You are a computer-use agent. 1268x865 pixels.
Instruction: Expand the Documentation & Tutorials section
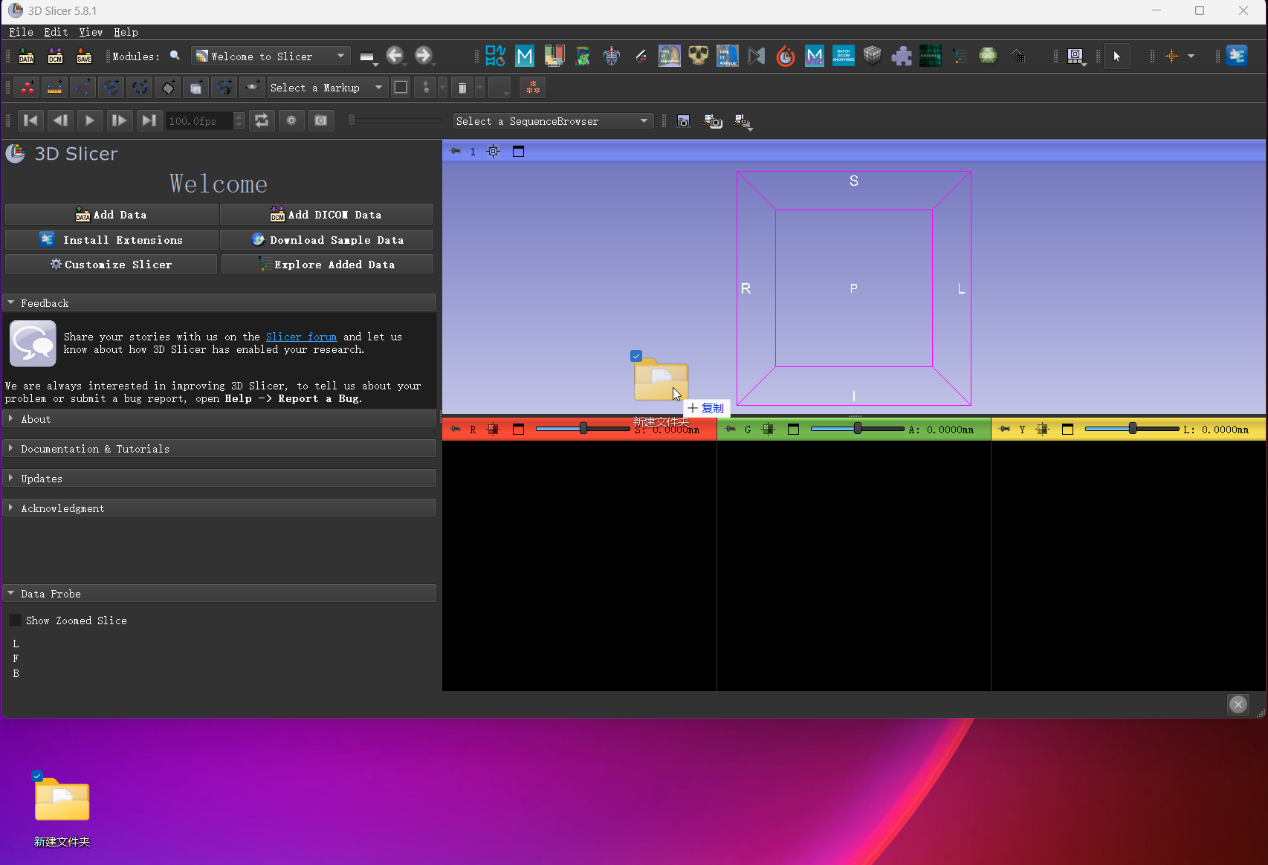point(219,449)
